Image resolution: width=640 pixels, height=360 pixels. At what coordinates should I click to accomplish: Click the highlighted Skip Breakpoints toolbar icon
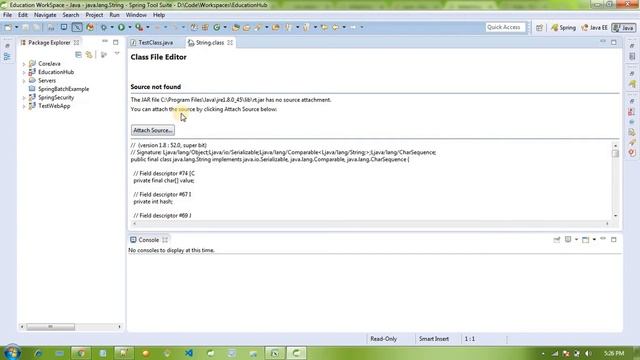[77, 27]
